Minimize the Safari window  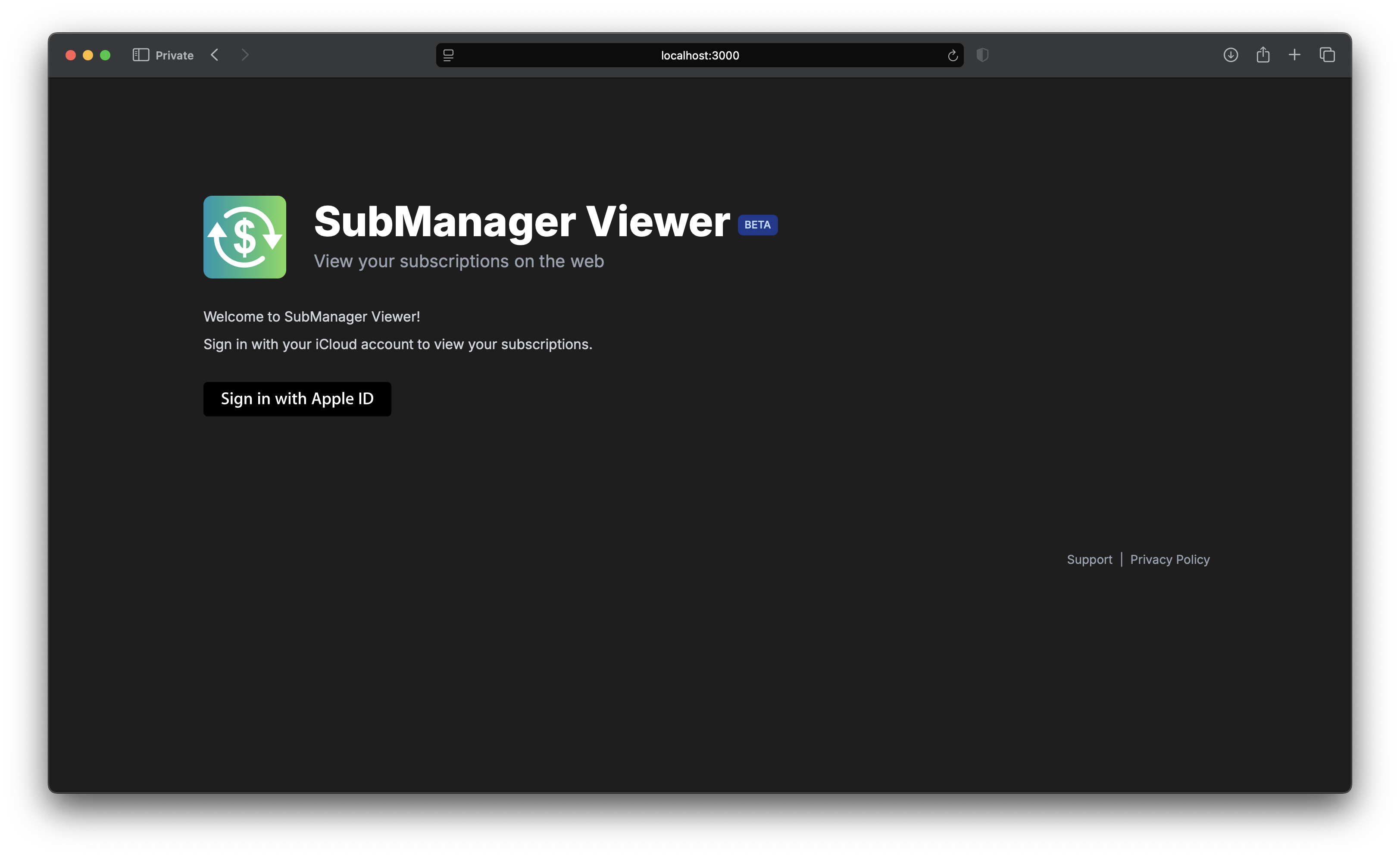point(88,55)
